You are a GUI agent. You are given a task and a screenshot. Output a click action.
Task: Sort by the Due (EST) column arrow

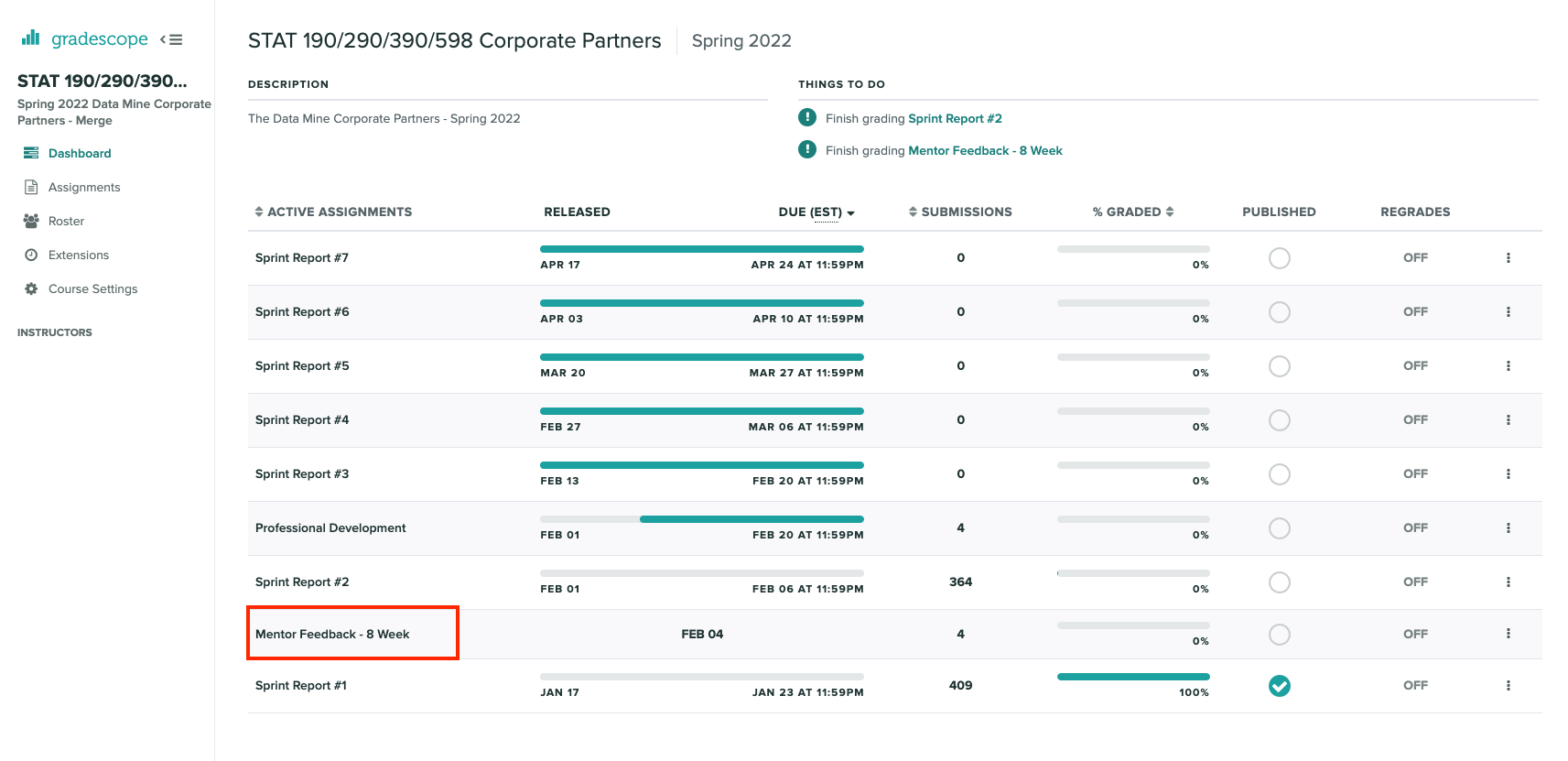[850, 212]
